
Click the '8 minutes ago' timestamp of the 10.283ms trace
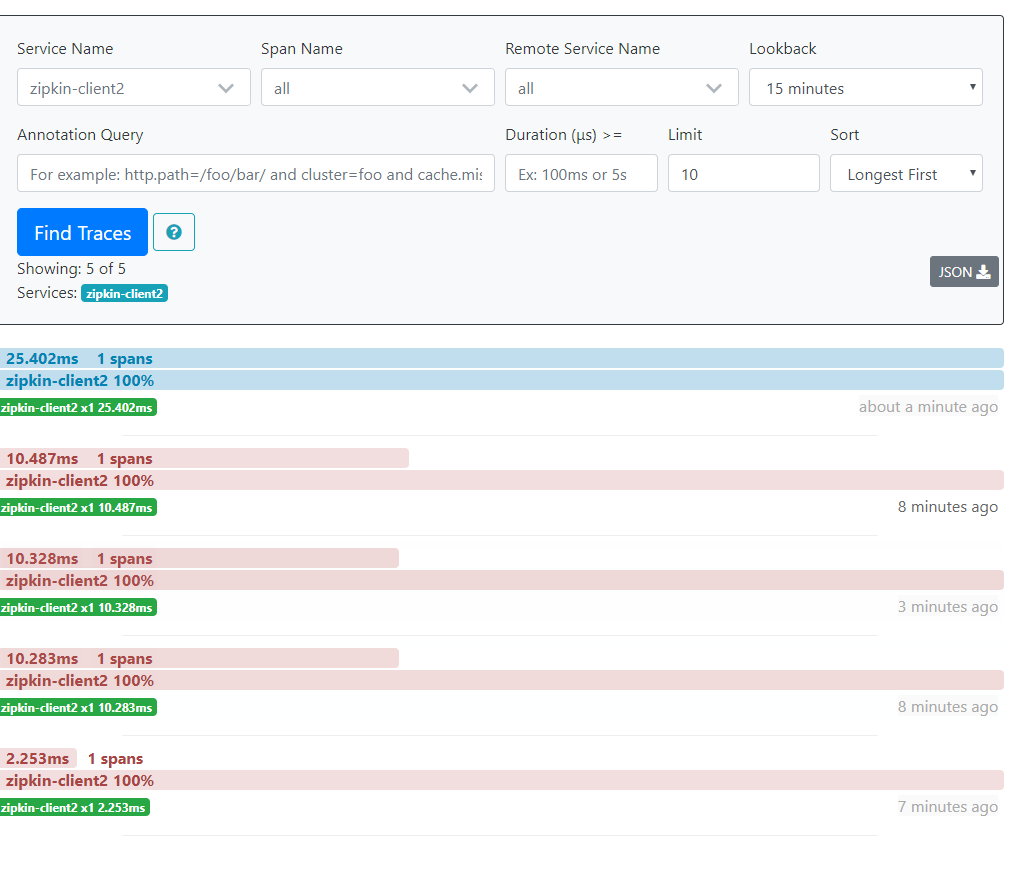coord(948,707)
